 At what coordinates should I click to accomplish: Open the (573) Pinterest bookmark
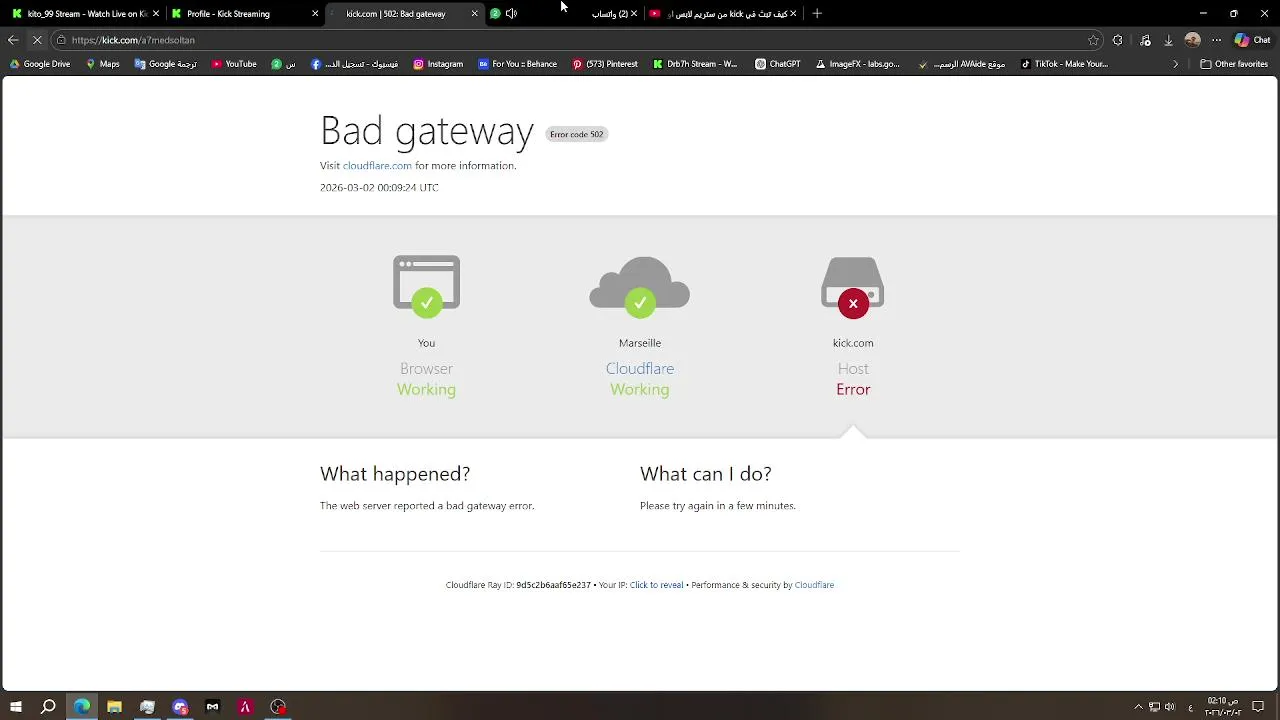(x=605, y=64)
